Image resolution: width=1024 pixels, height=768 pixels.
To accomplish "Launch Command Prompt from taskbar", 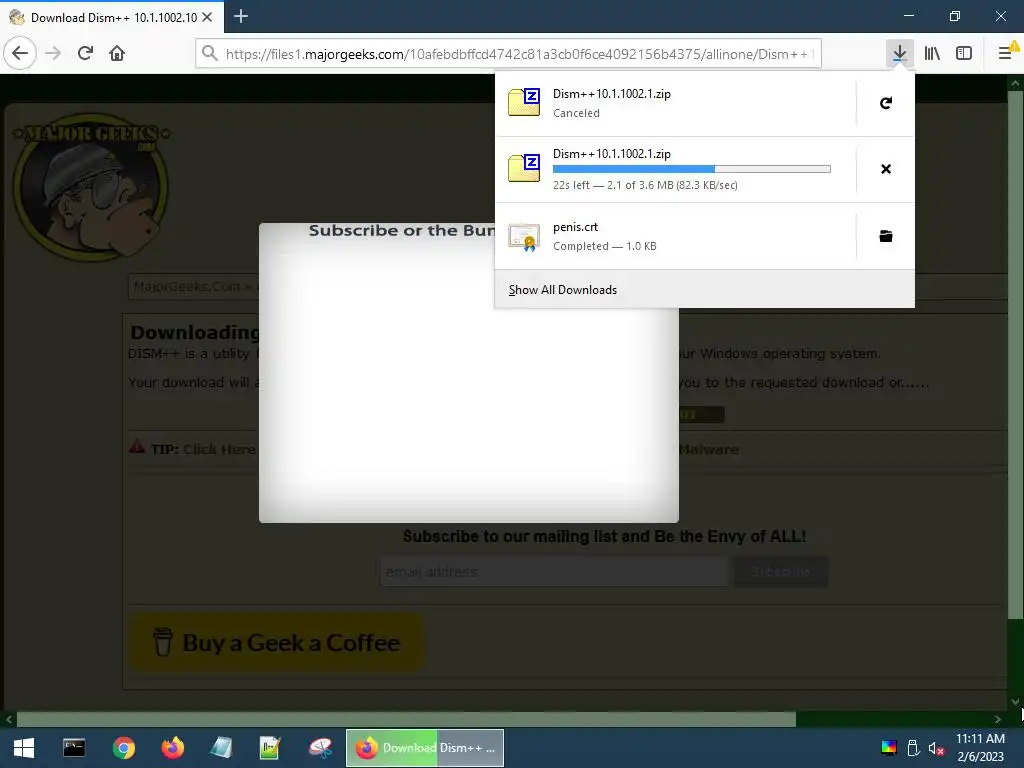I will click(74, 748).
